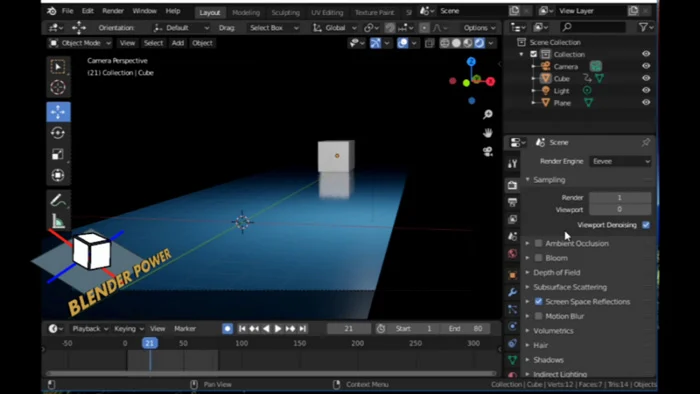Toggle the Collection exclude checkbox
The width and height of the screenshot is (700, 394).
pyautogui.click(x=533, y=54)
